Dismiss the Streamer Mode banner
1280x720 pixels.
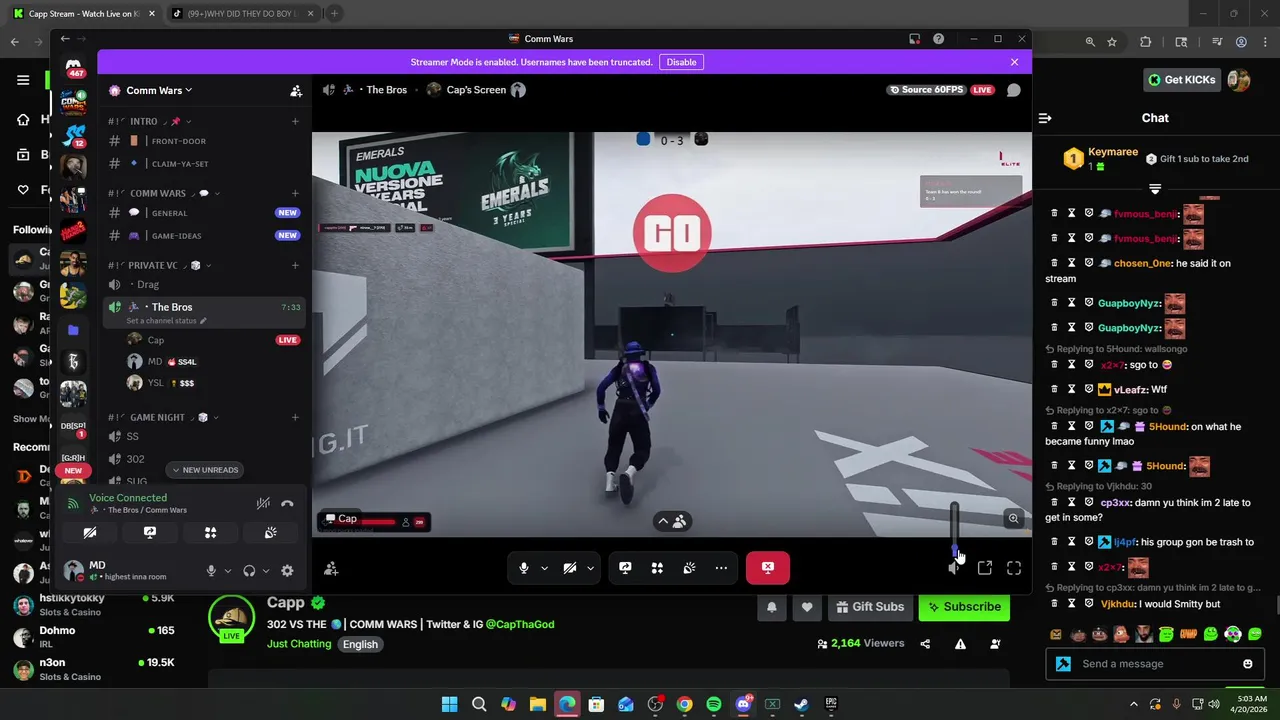tap(1014, 62)
